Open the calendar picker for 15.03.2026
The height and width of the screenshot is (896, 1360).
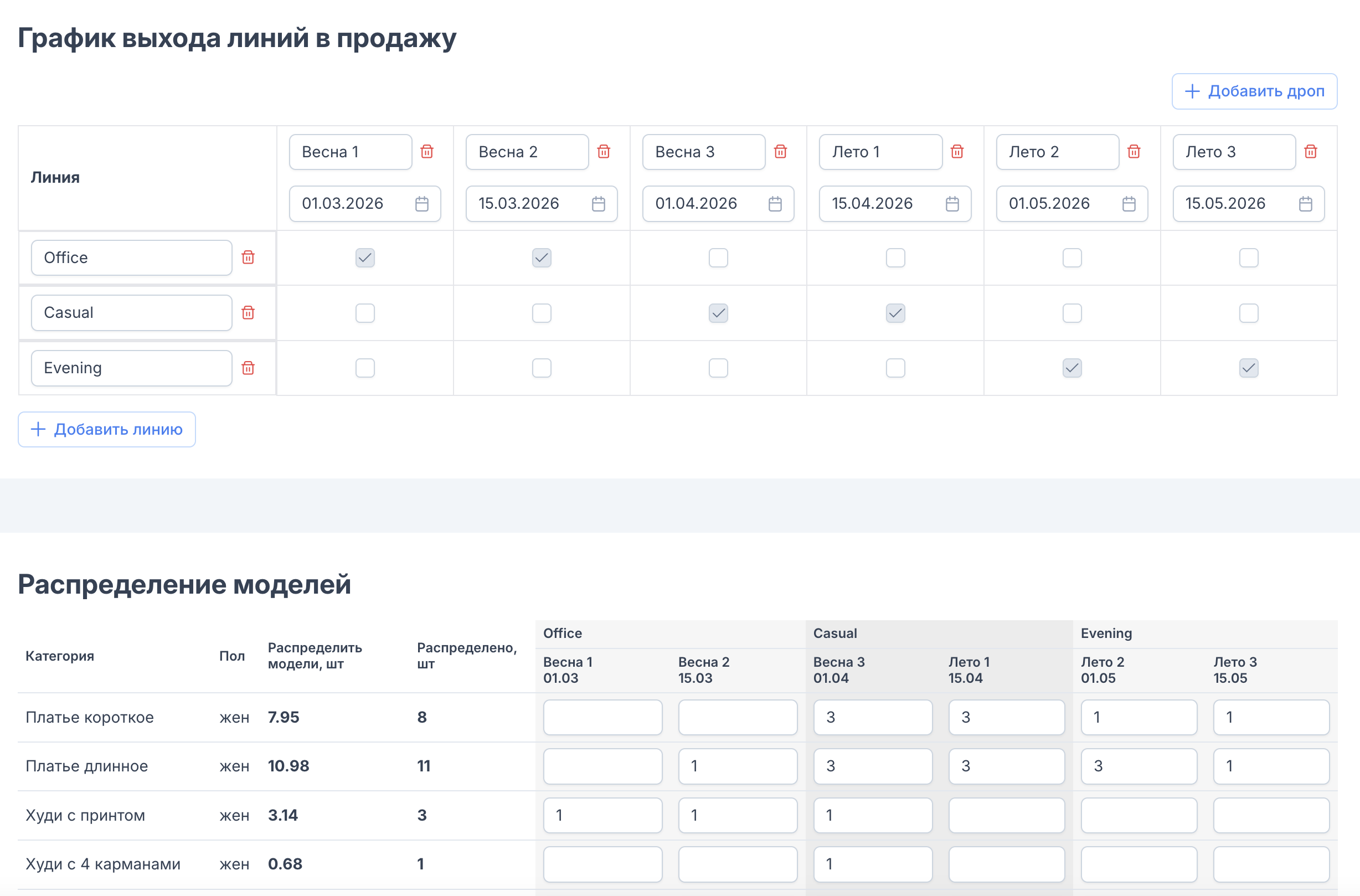tap(598, 203)
